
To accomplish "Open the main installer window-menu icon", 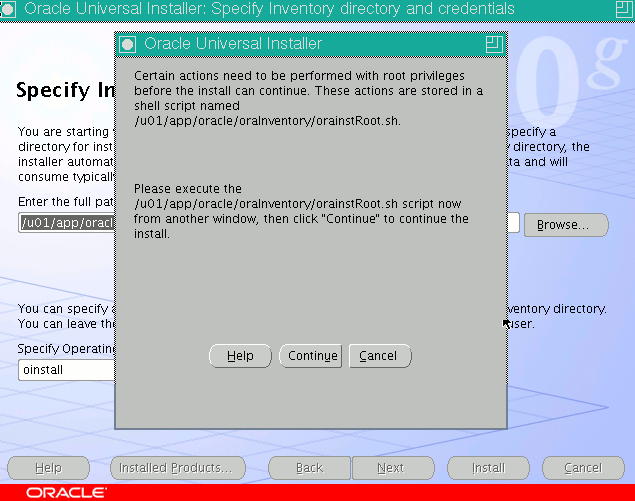I will tap(8, 9).
